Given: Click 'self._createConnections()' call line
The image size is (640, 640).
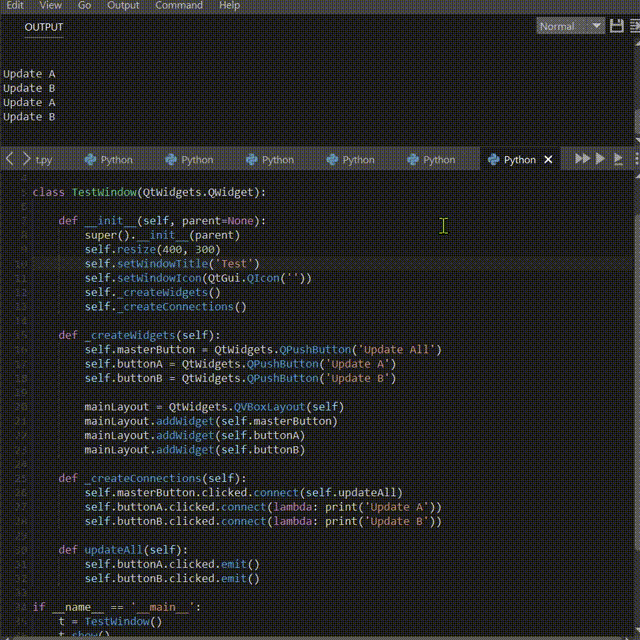Looking at the screenshot, I should (165, 307).
